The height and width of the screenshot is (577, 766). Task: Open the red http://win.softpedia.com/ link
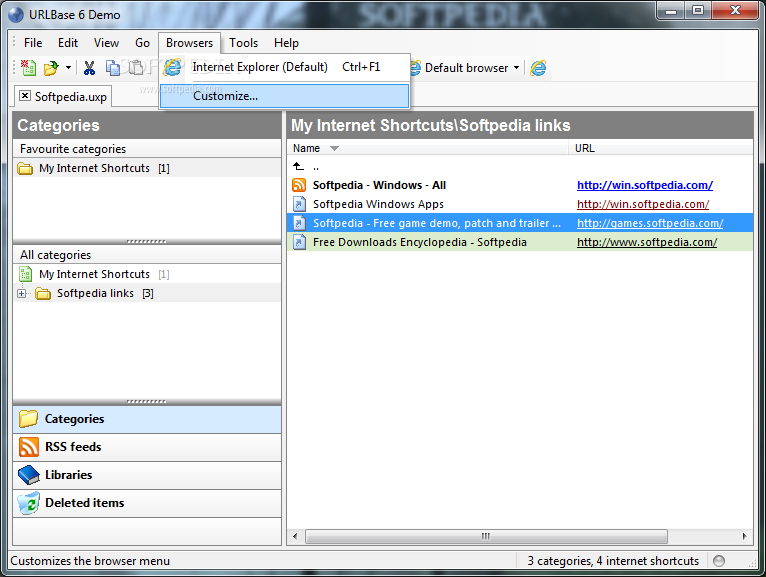643,204
